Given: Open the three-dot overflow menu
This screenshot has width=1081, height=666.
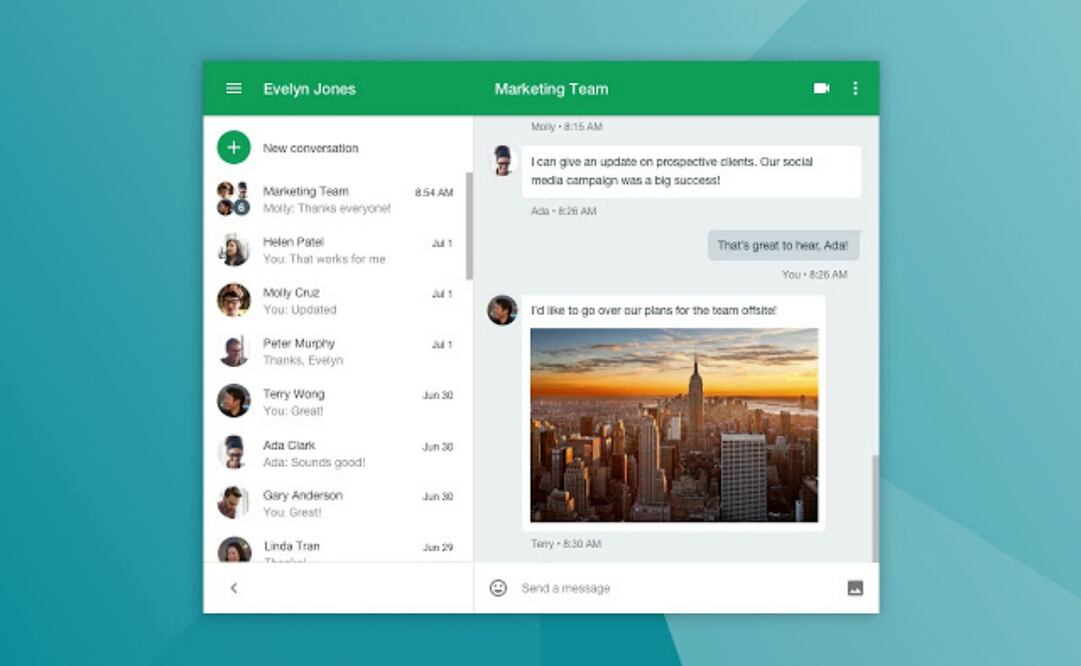Looking at the screenshot, I should (855, 88).
